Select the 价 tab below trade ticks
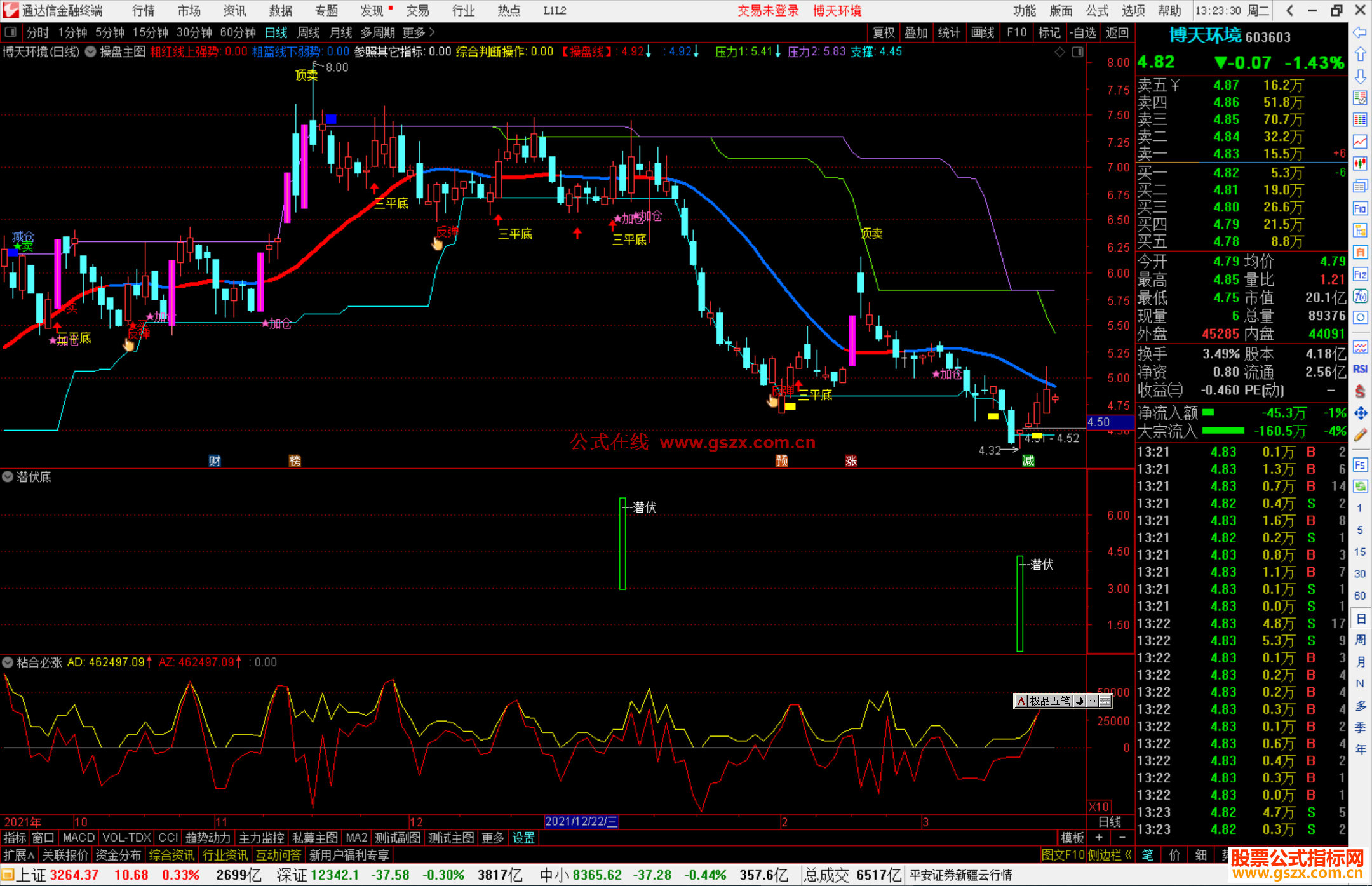 point(1174,855)
